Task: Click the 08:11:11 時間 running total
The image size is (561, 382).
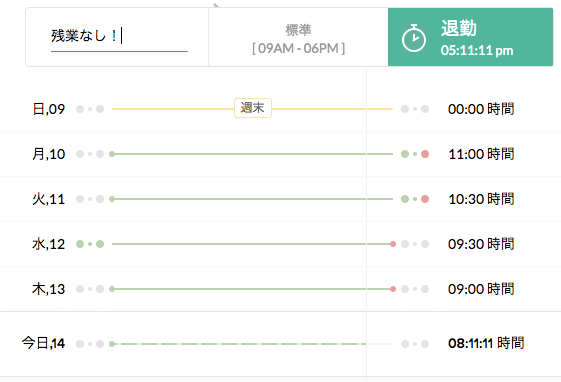Action: [486, 343]
